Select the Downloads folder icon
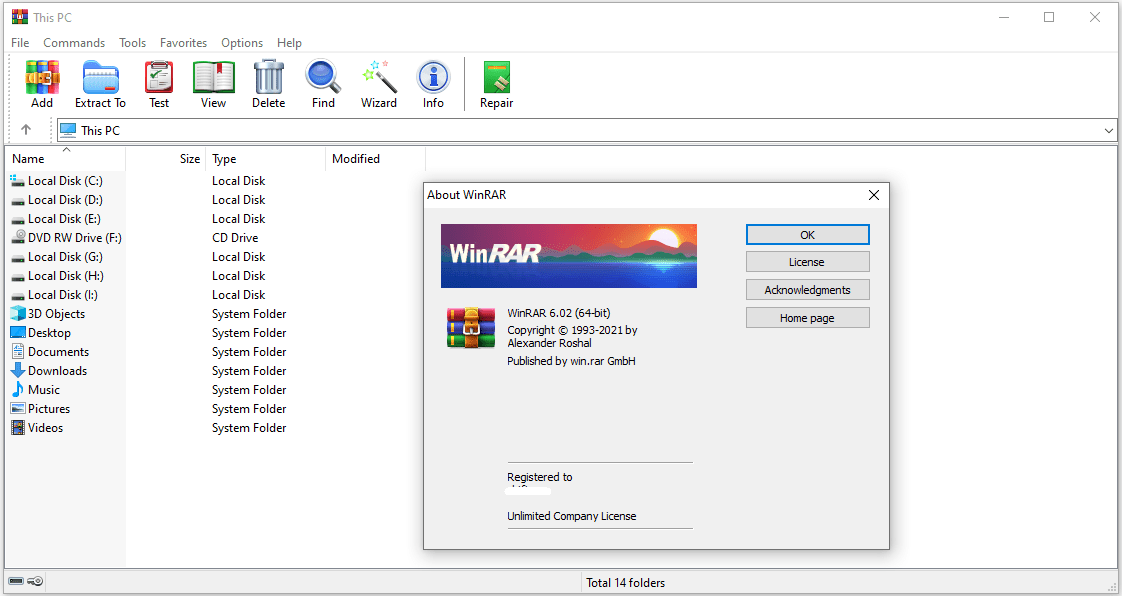The height and width of the screenshot is (596, 1122). tap(17, 371)
